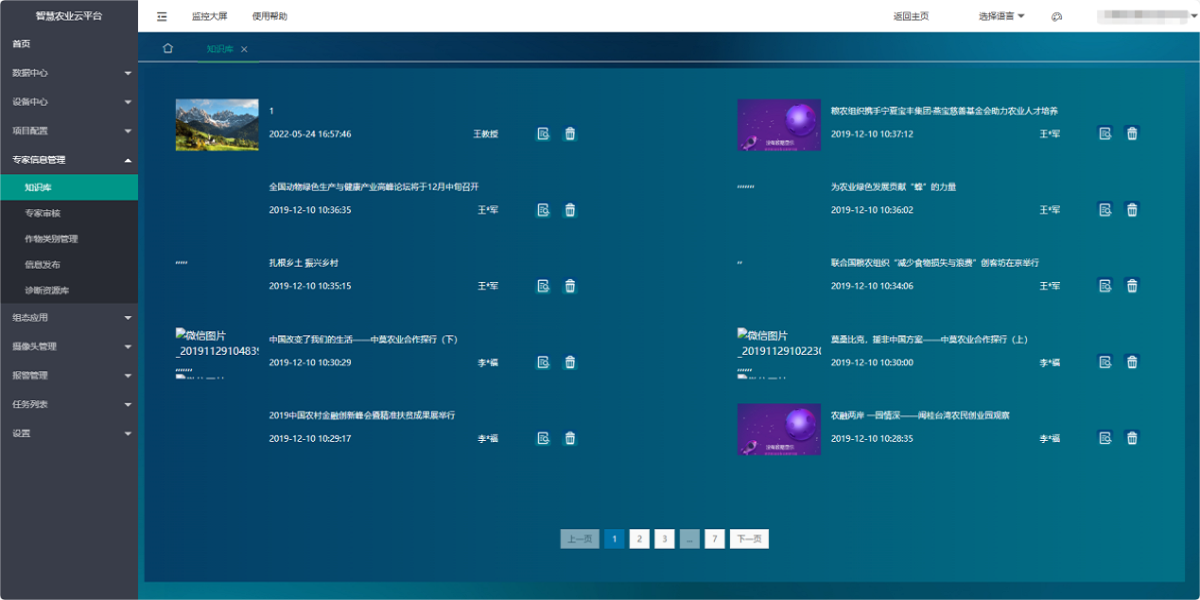
Task: Open the preview icon for article "1"
Action: click(543, 133)
